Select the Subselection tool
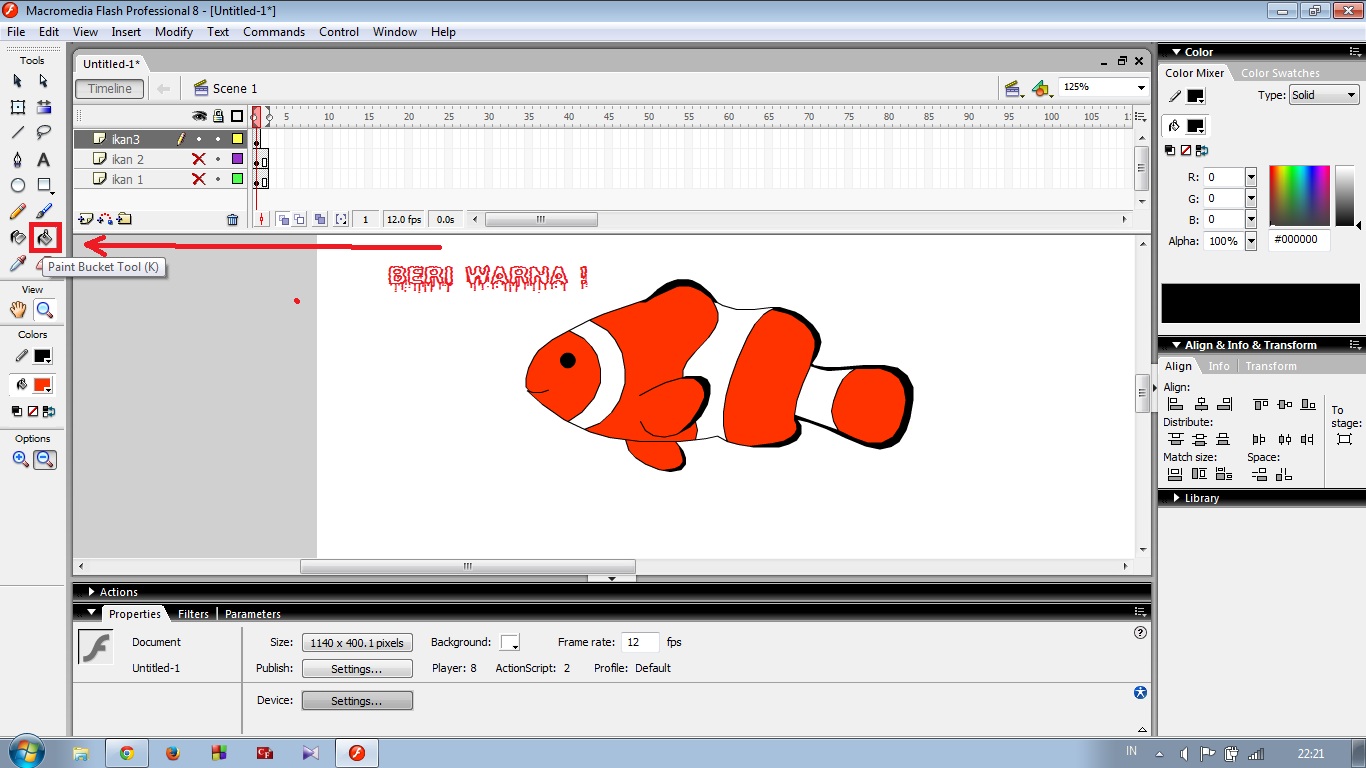Image resolution: width=1366 pixels, height=768 pixels. [x=44, y=80]
